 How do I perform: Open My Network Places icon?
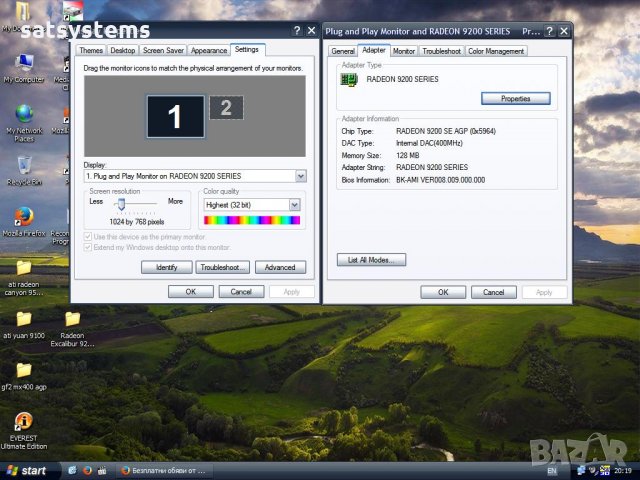(23, 114)
